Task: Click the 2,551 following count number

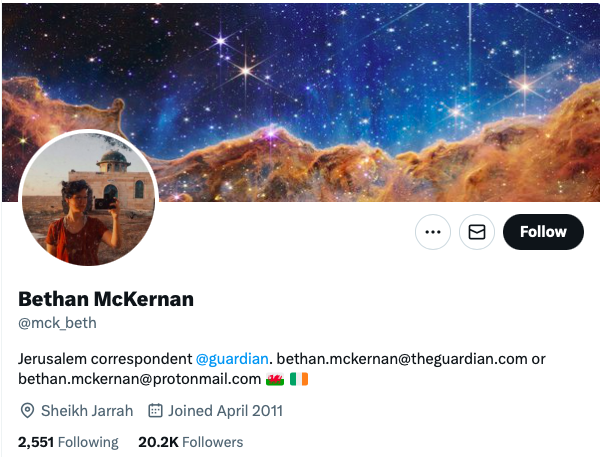Action: tap(36, 442)
